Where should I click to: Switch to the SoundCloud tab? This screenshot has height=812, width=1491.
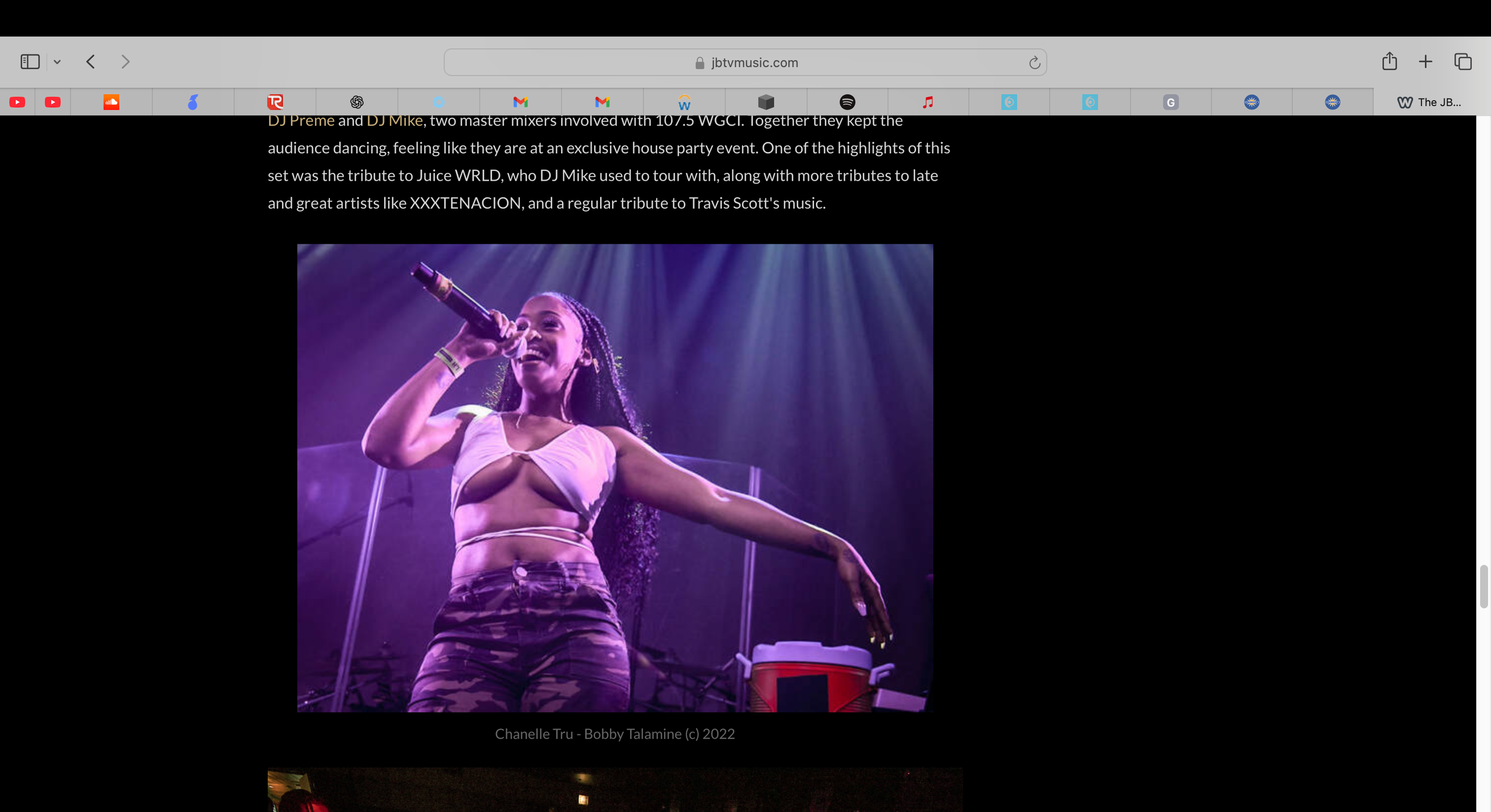pos(111,102)
